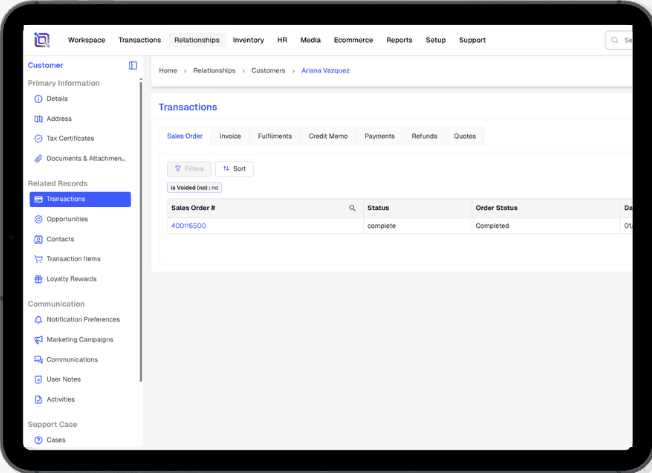Viewport: 652px width, 473px height.
Task: Switch to the Credit Memo tab
Action: click(328, 136)
